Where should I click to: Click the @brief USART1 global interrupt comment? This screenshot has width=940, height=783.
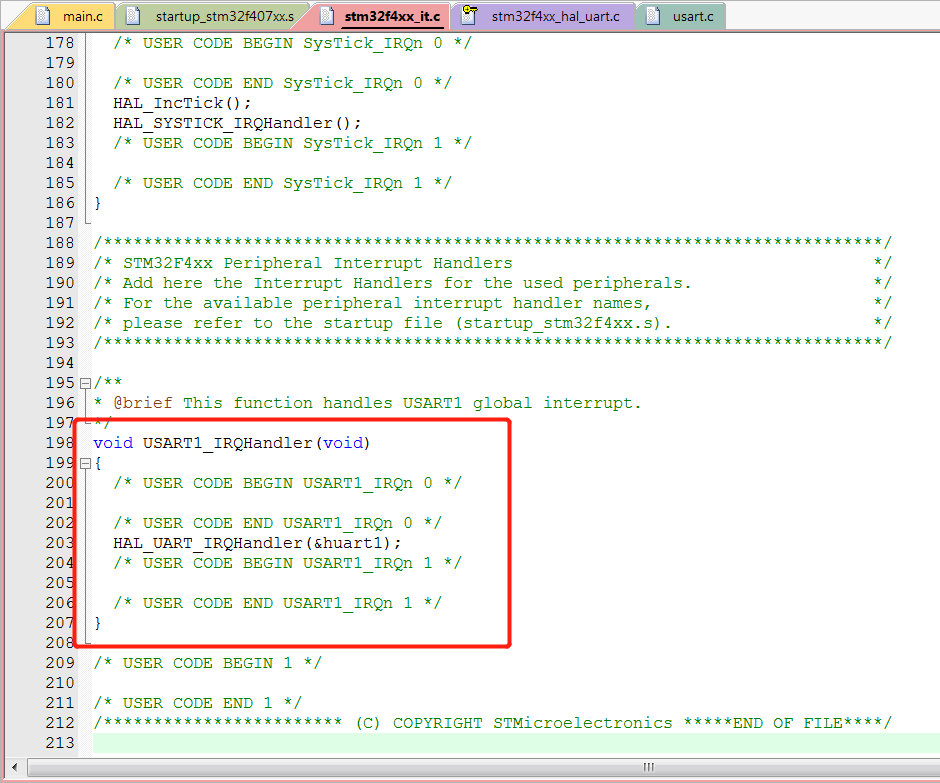tap(367, 403)
